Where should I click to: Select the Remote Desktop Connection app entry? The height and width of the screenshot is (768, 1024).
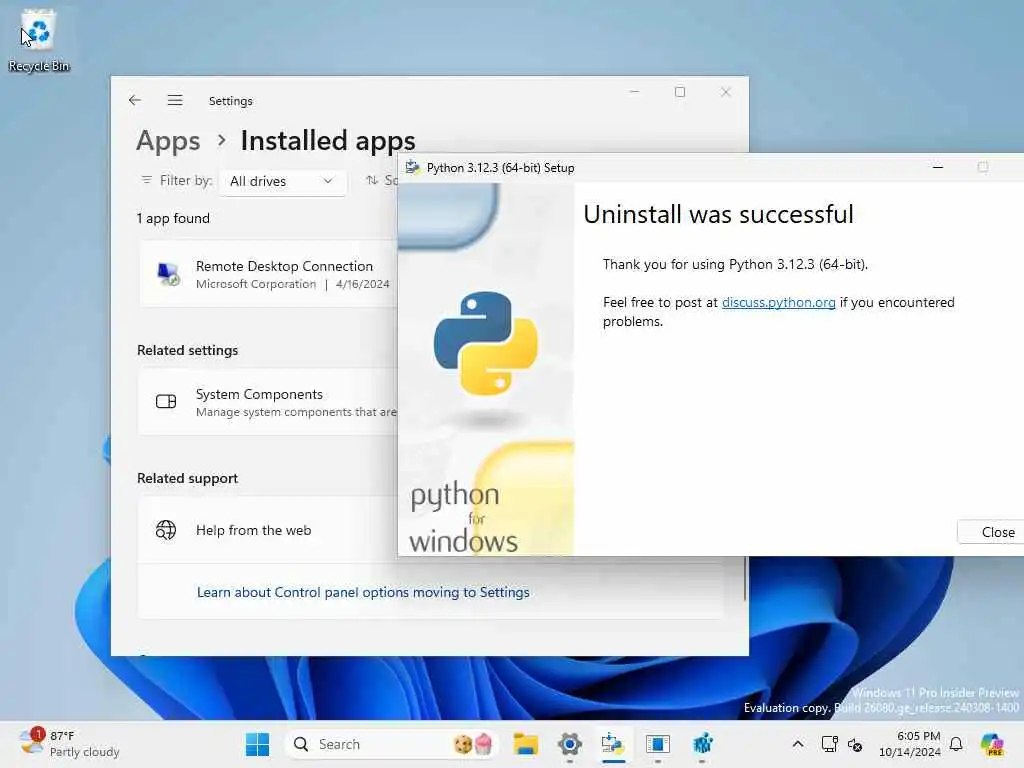click(x=268, y=274)
